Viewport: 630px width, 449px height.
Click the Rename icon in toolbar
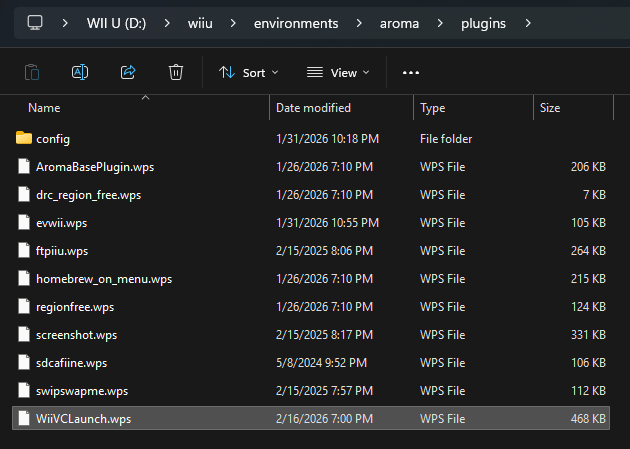[x=80, y=72]
